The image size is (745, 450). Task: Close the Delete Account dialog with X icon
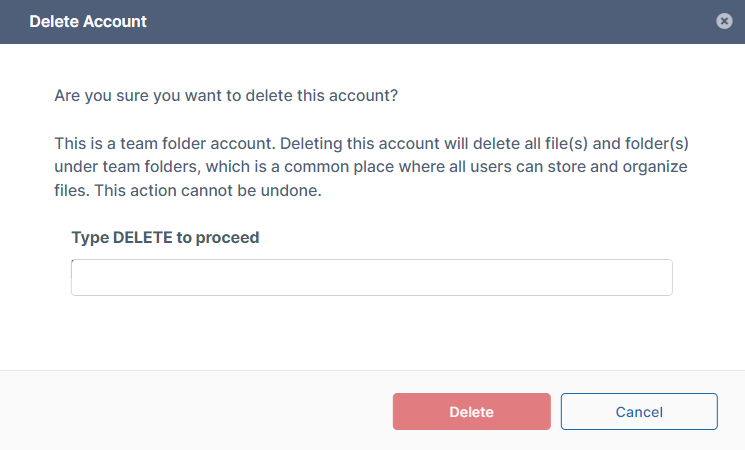coord(724,21)
